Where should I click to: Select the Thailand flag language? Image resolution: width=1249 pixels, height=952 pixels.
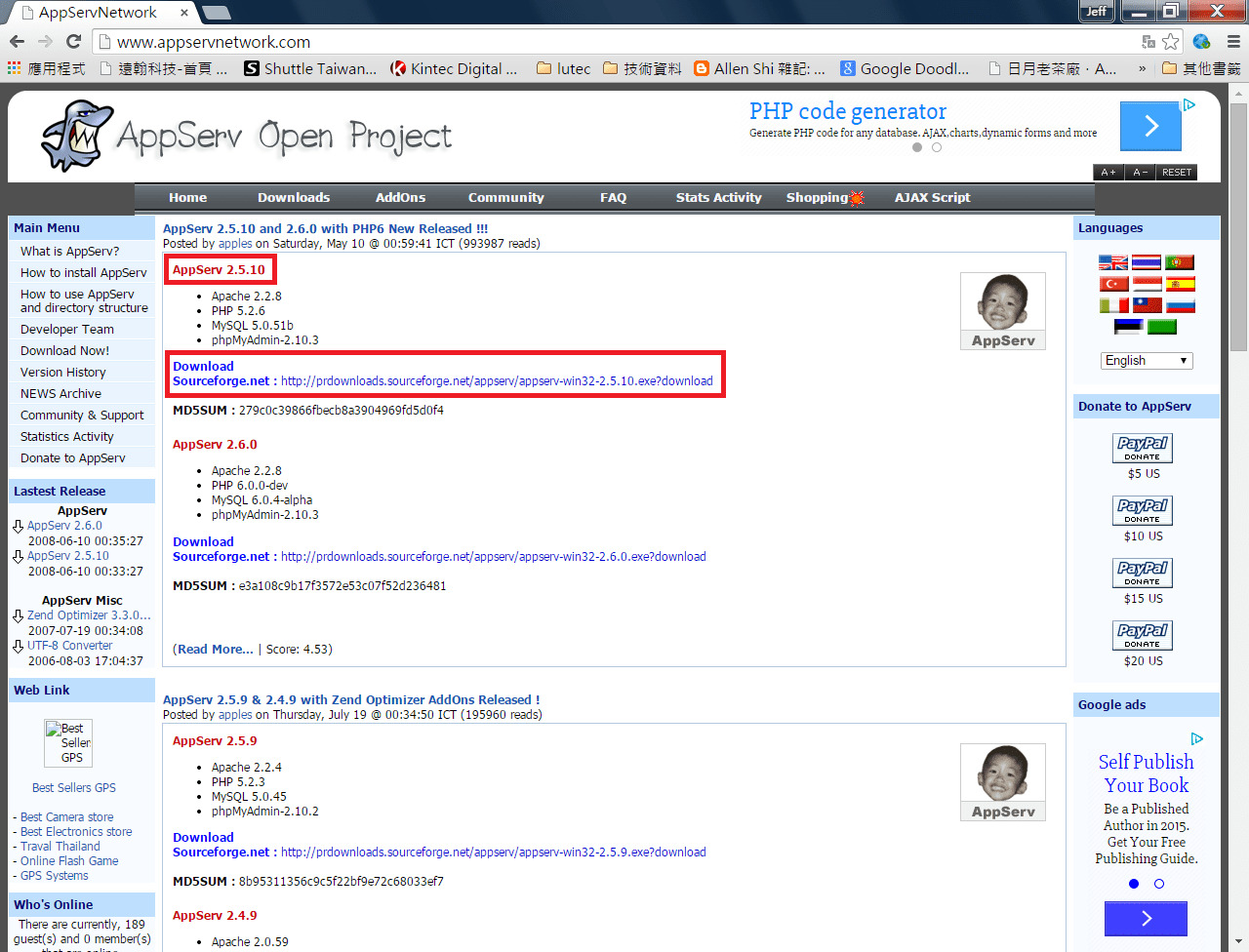click(1147, 262)
